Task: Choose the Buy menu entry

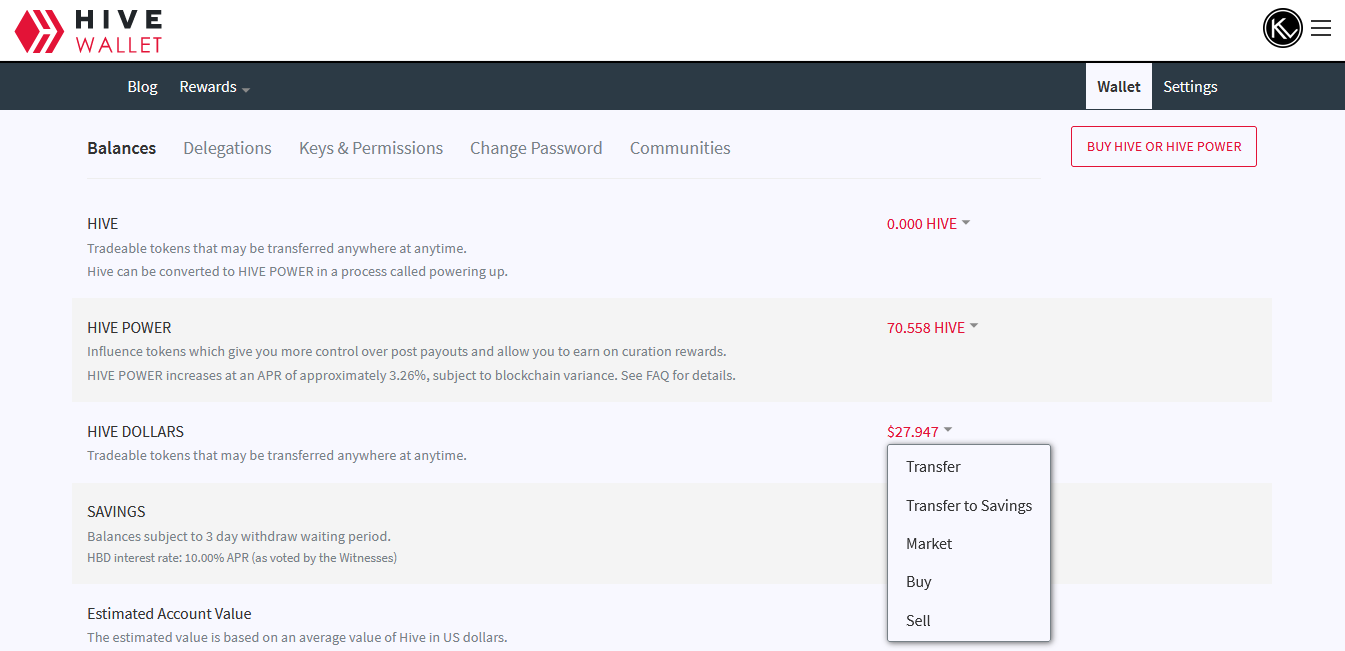Action: point(918,582)
